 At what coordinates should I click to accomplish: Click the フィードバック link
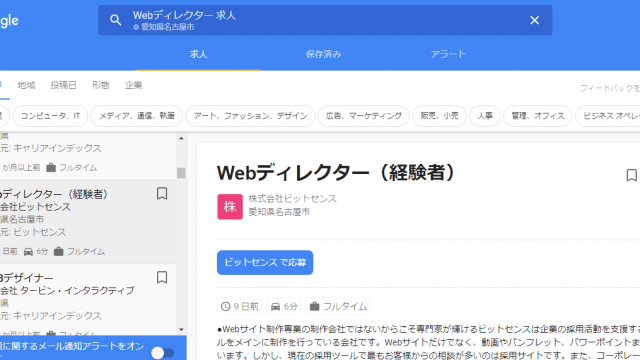[x=610, y=88]
